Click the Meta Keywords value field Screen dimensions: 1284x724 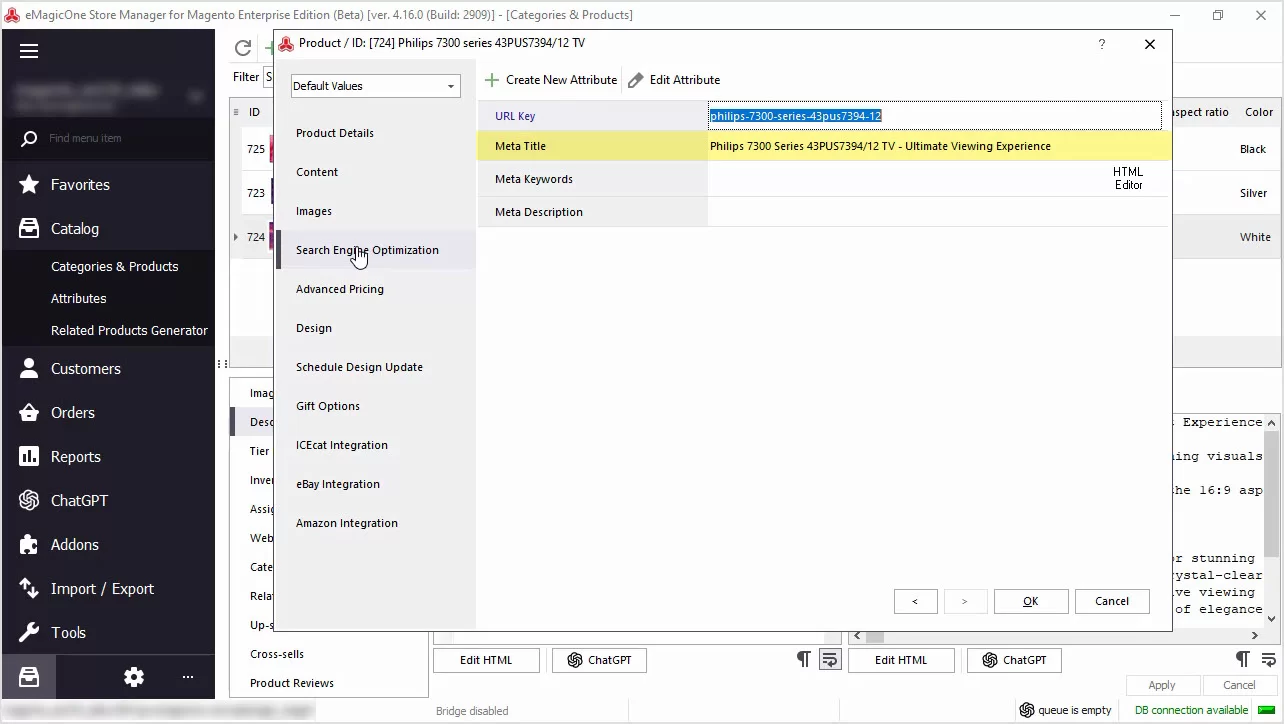point(908,179)
